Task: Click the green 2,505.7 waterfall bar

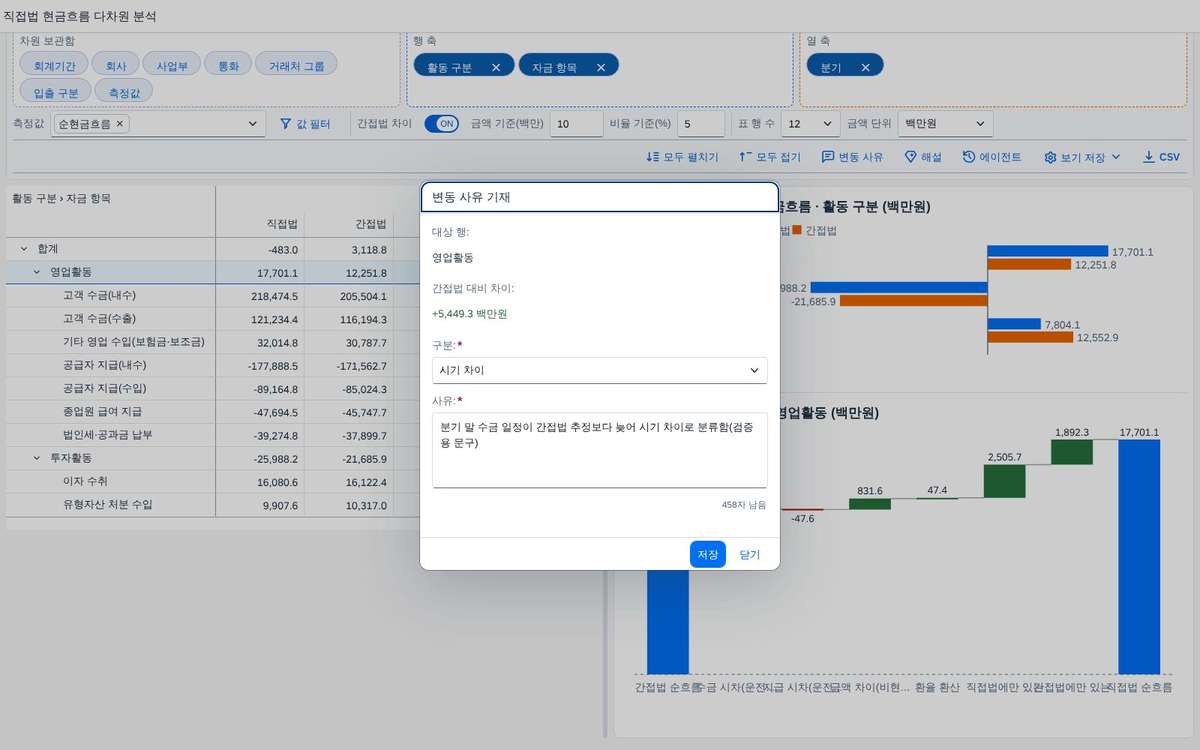Action: (1005, 481)
